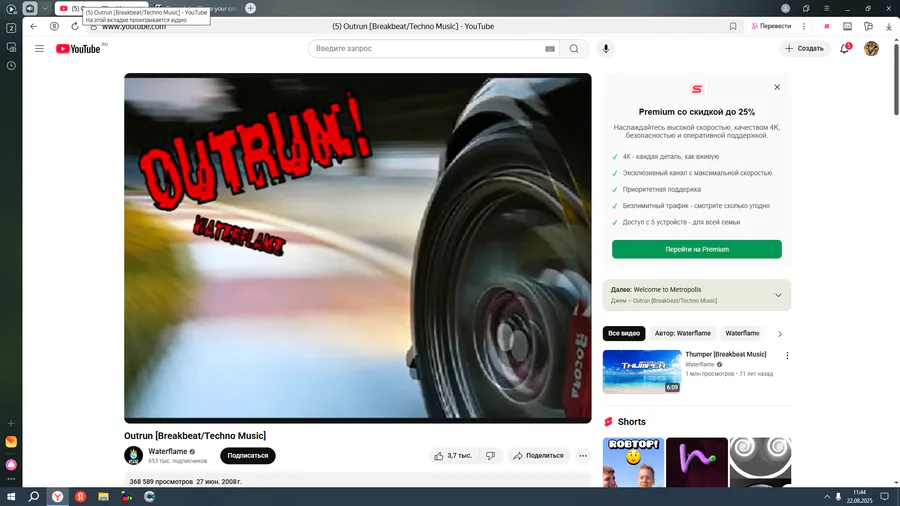900x506 pixels.
Task: Open the Waterflame channel avatar
Action: [133, 456]
